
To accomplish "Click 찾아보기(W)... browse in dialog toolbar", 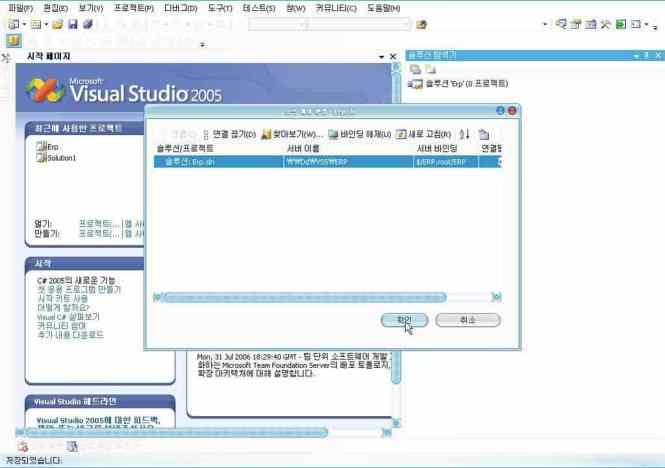I will 292,135.
